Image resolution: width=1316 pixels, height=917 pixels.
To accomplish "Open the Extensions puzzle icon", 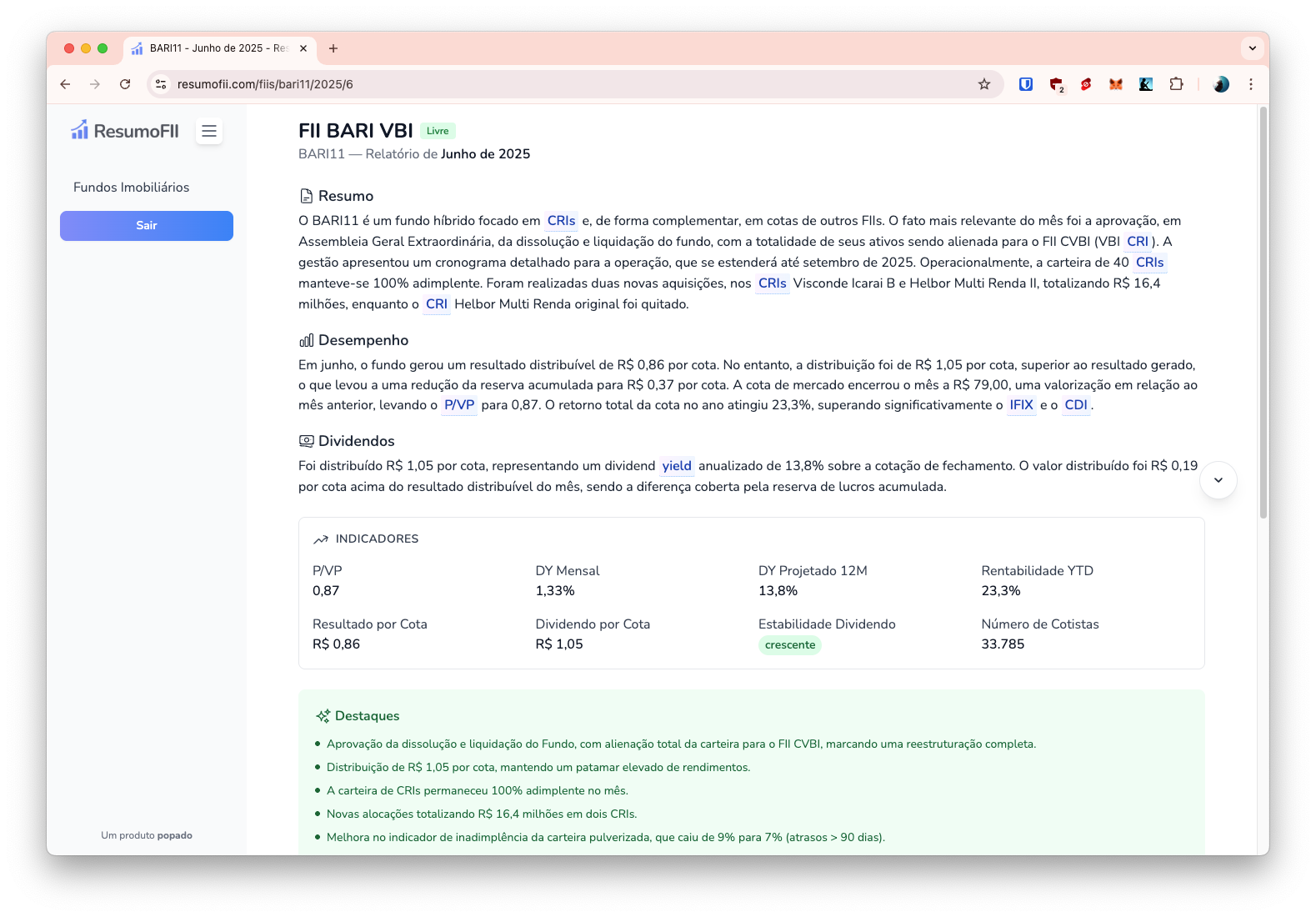I will coord(1176,84).
